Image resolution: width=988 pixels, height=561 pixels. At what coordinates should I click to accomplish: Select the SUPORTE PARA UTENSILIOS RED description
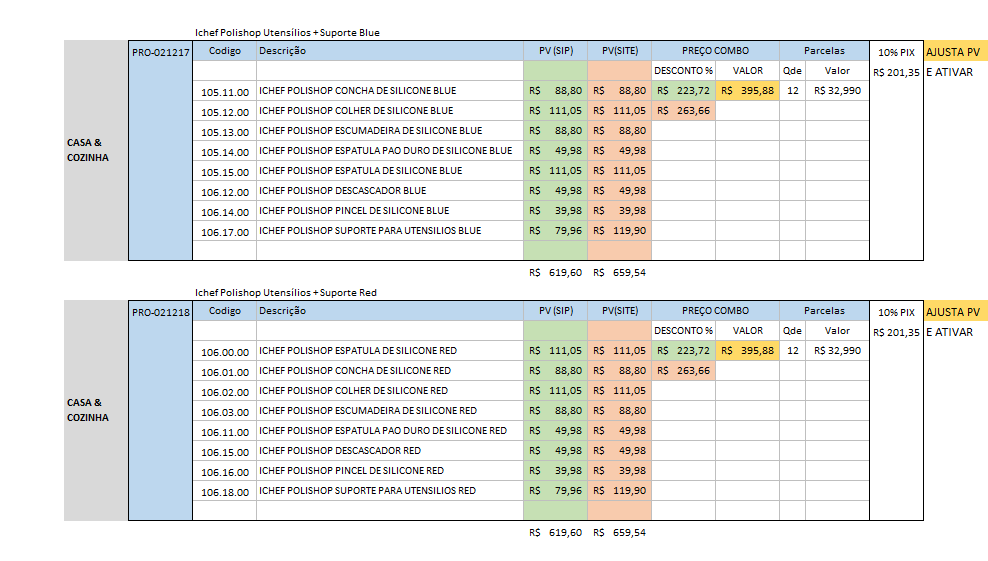coord(367,491)
